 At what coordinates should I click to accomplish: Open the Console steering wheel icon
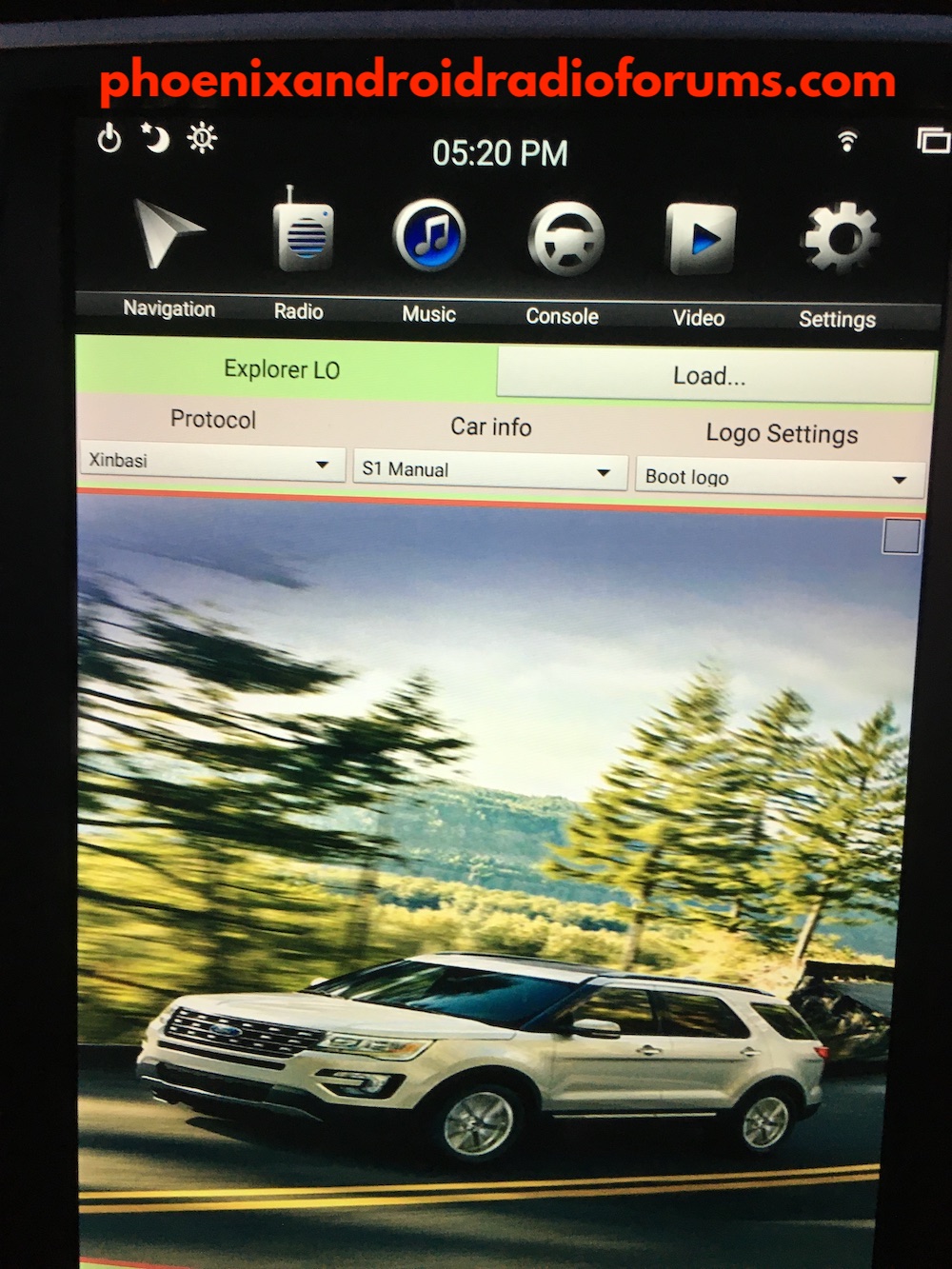pyautogui.click(x=565, y=238)
